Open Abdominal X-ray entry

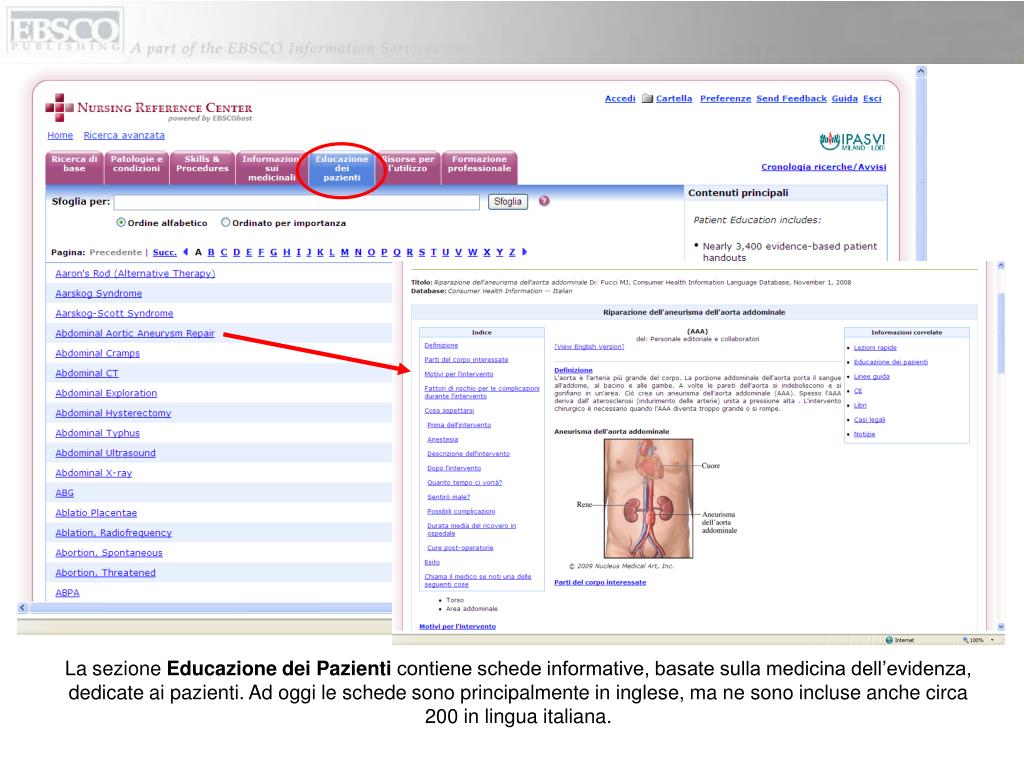pos(93,473)
